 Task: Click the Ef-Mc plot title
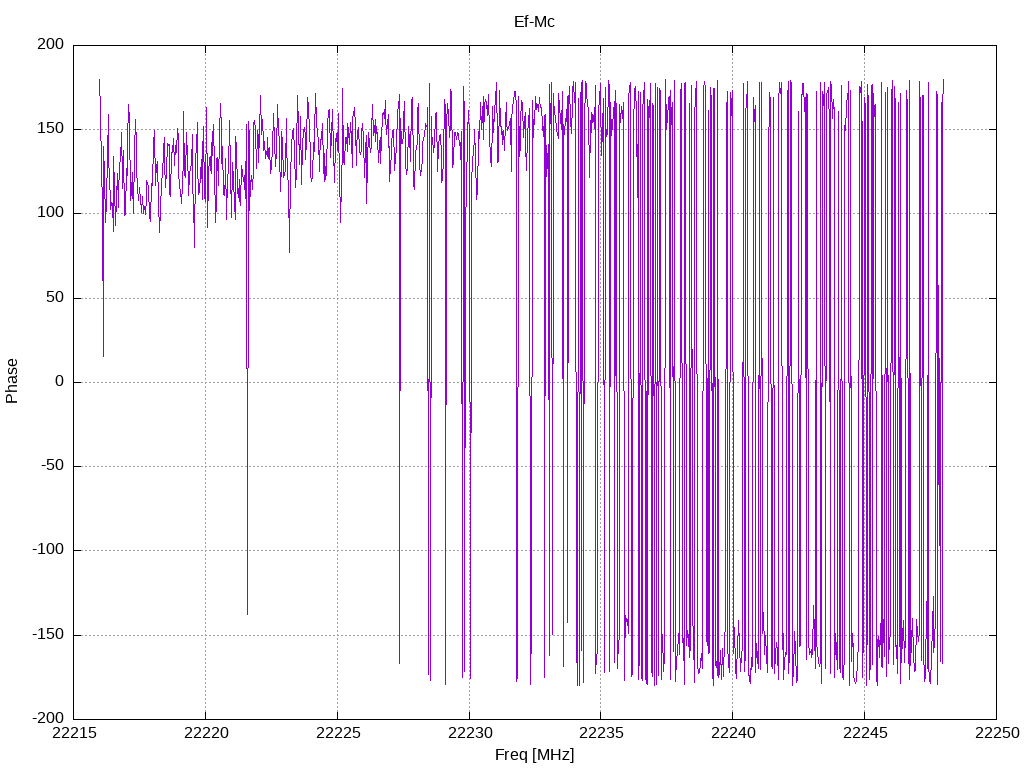click(x=534, y=22)
